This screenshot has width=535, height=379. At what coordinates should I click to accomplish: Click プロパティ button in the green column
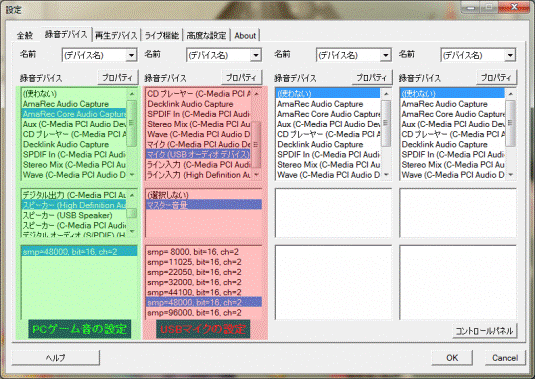(x=117, y=78)
